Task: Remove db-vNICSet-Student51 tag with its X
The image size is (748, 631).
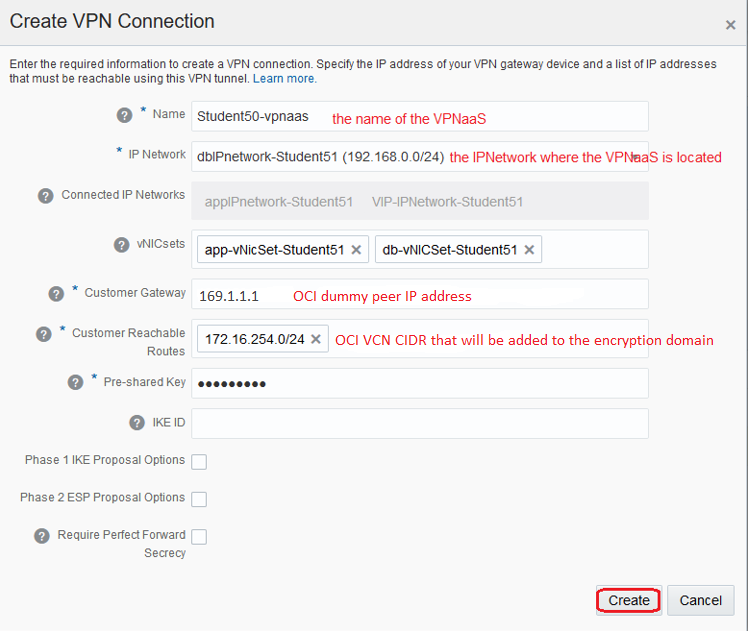Action: coord(529,250)
